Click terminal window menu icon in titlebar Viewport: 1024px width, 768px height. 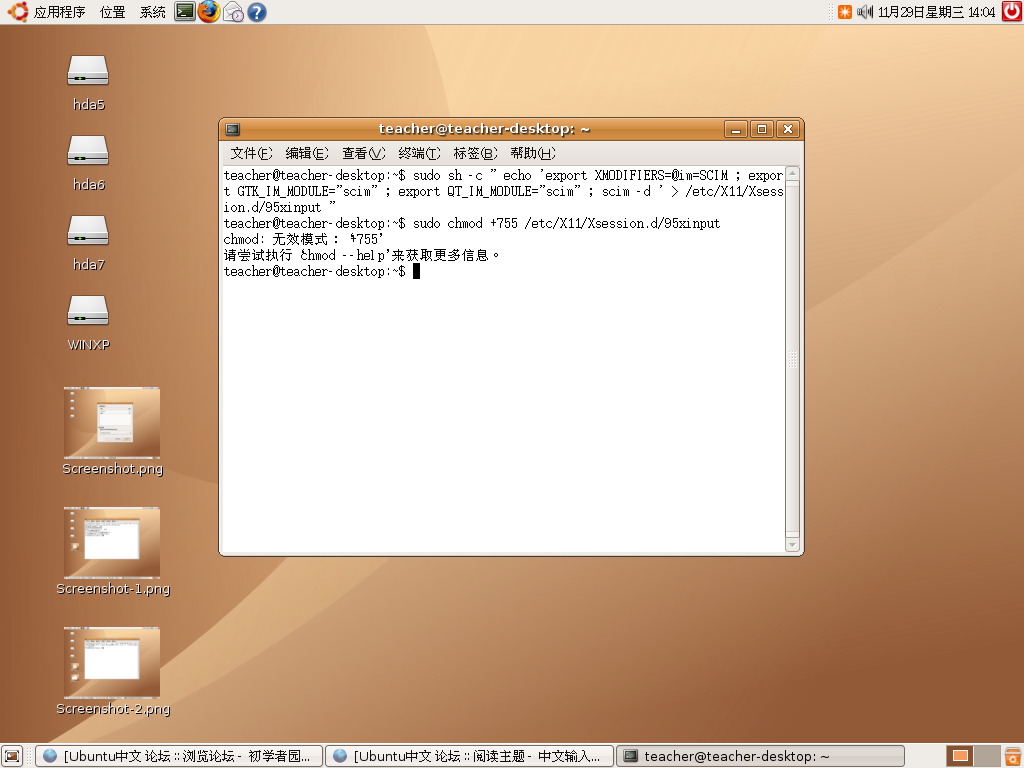pos(233,129)
